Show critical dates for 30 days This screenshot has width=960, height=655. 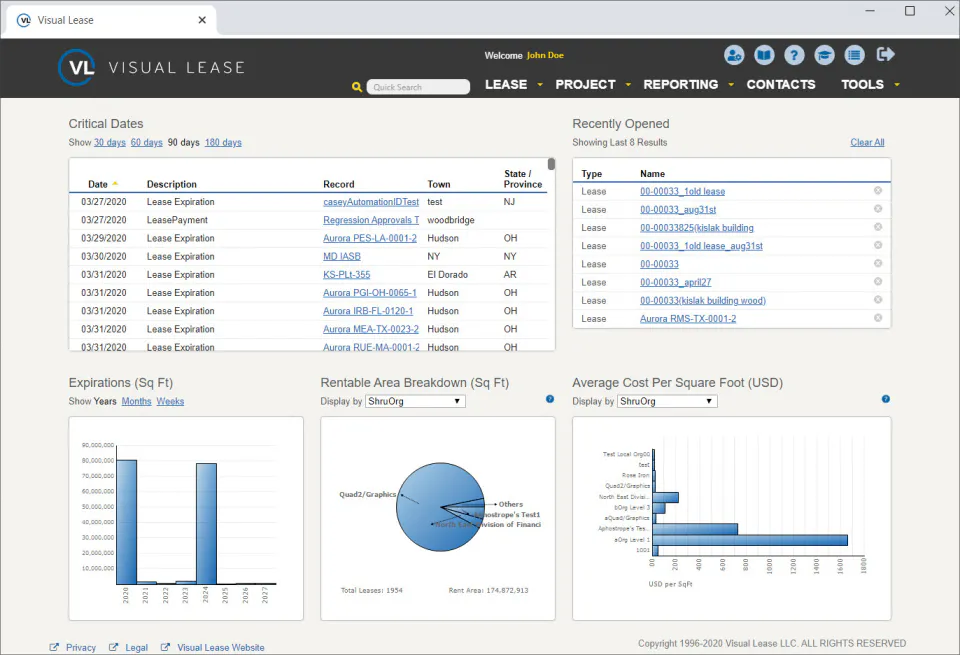tap(110, 143)
